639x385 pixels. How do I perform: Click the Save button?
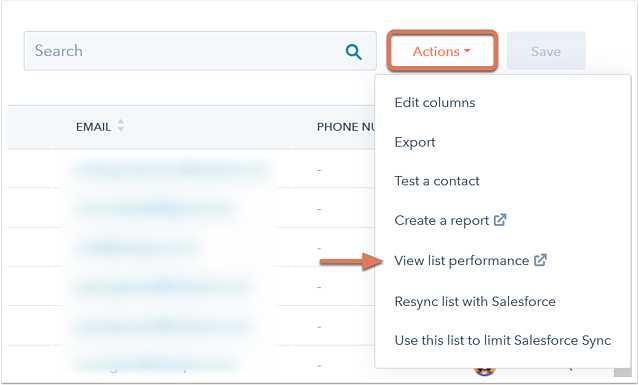[546, 51]
